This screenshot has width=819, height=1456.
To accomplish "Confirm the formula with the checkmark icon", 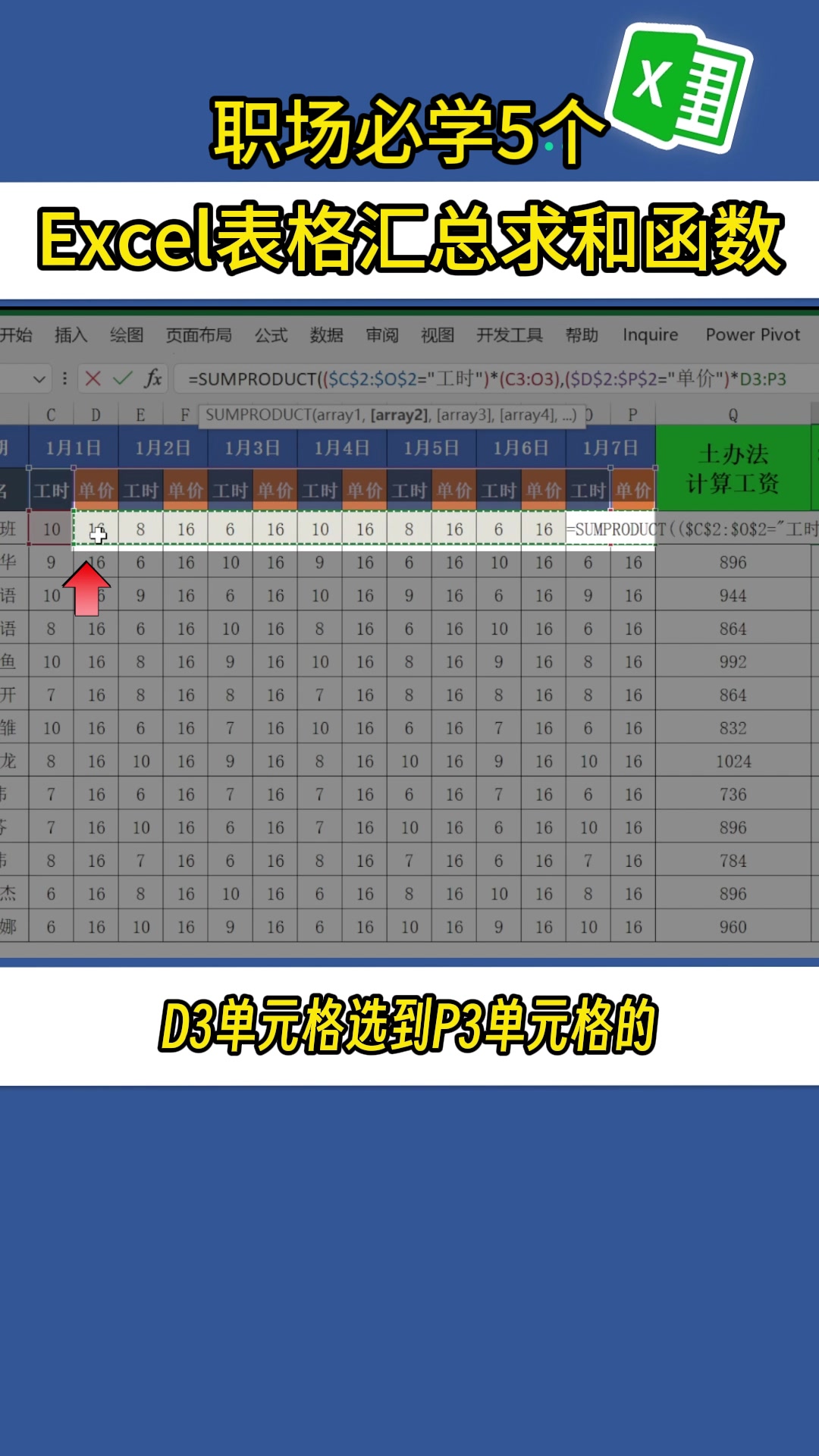I will 123,378.
